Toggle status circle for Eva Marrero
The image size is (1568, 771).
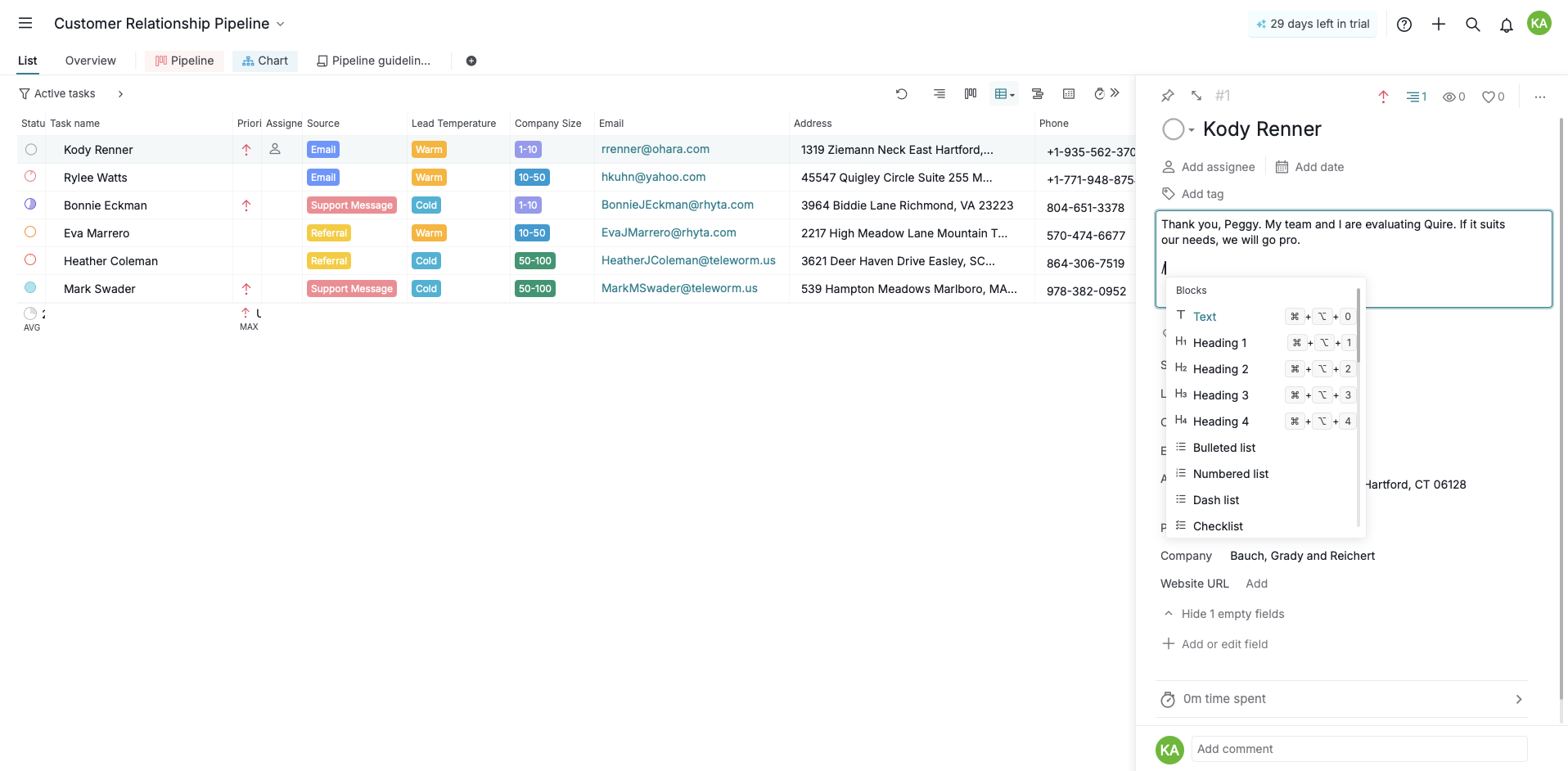(x=30, y=232)
